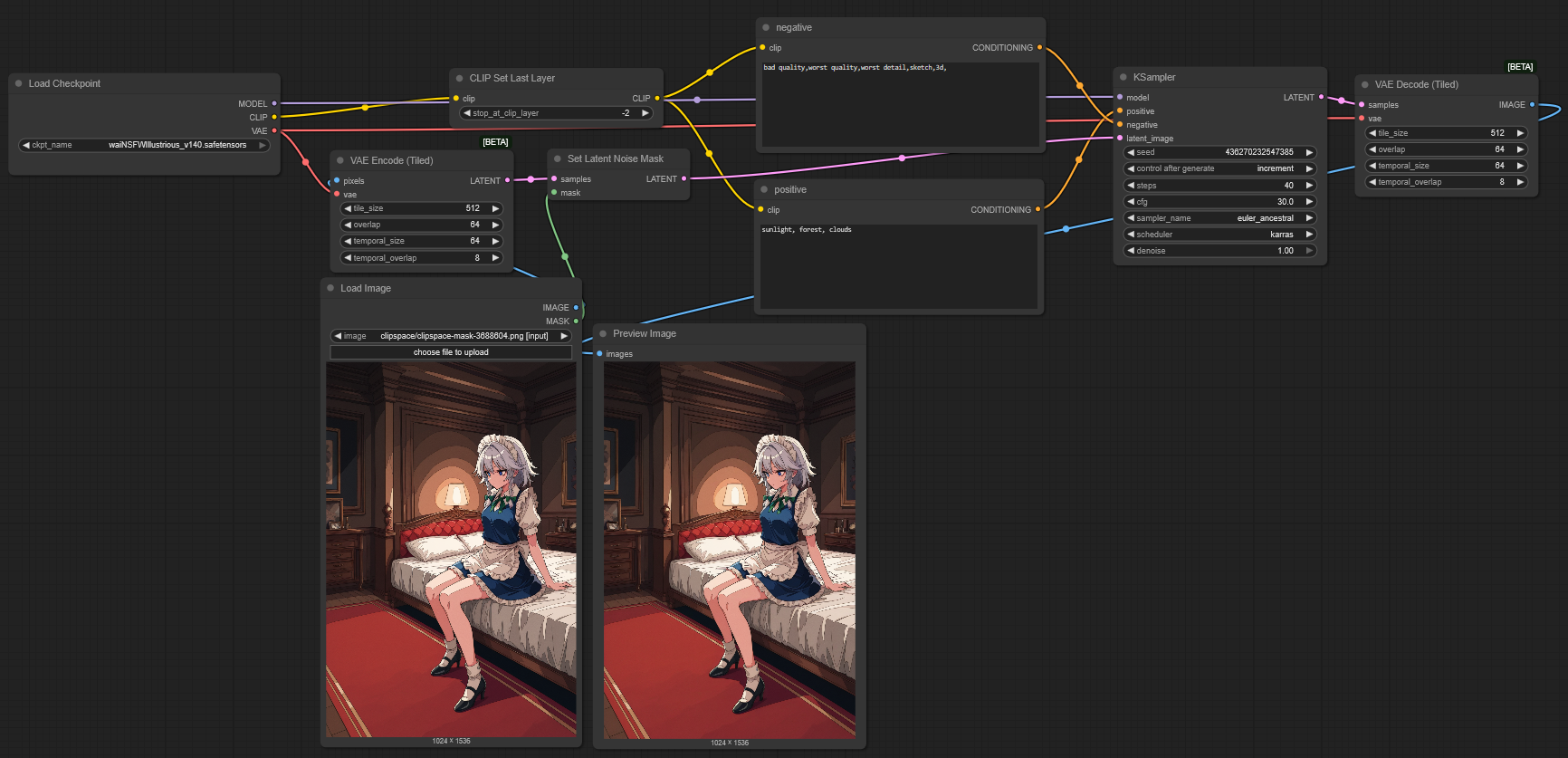
Task: Click the pixels input port on VAE Encode
Action: click(337, 180)
